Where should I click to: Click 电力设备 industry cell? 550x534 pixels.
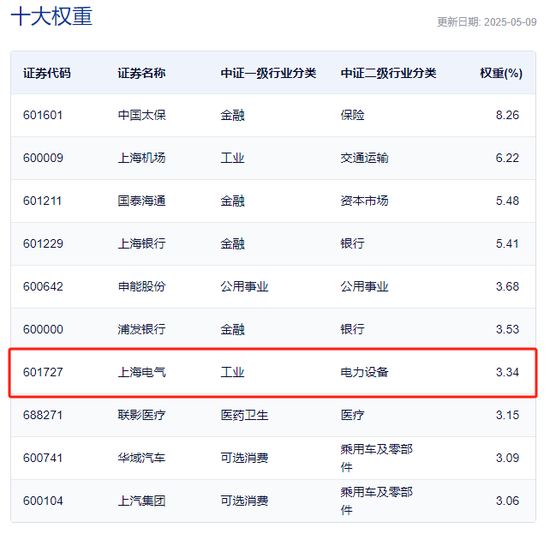(364, 372)
